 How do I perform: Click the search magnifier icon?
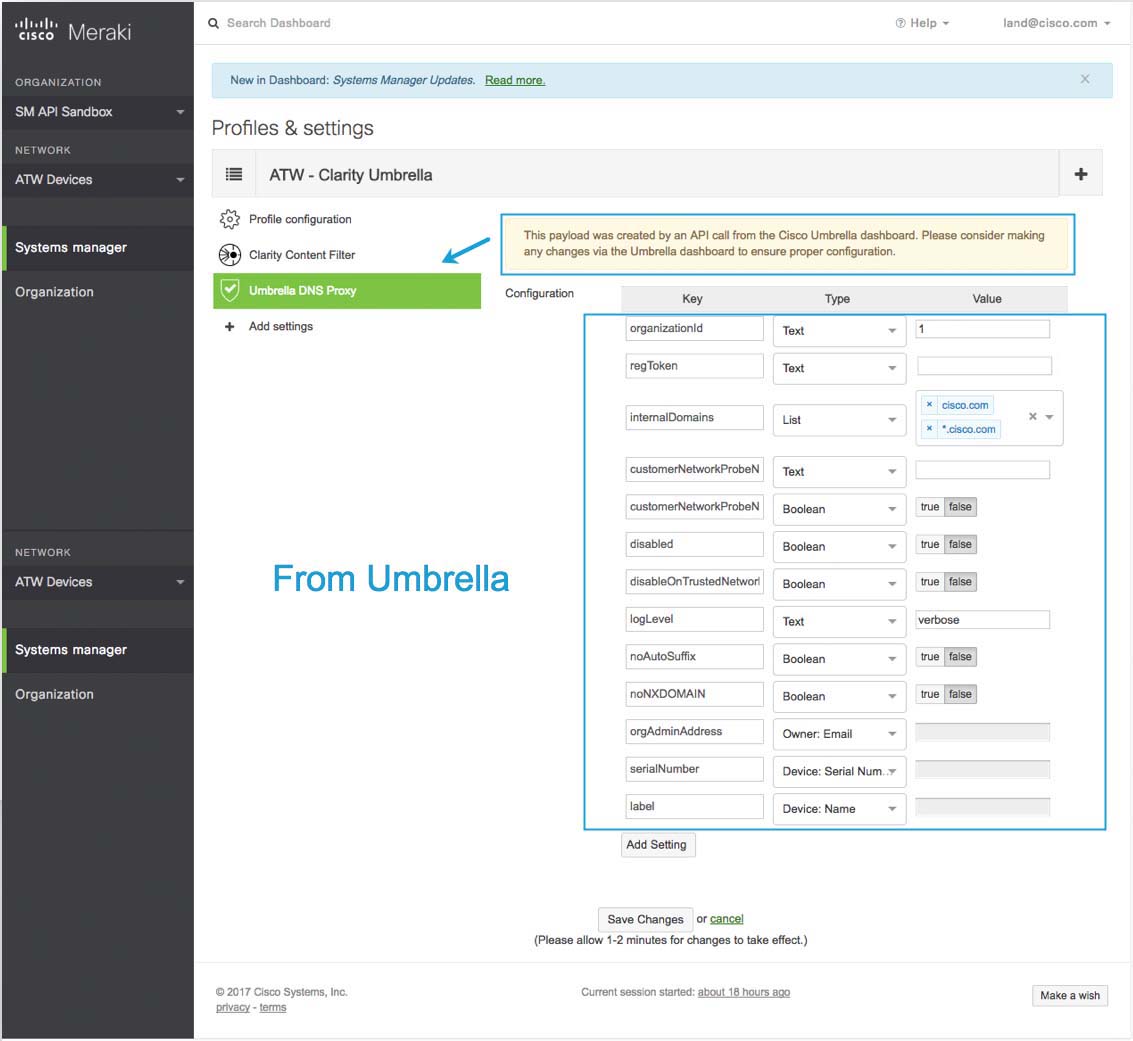(213, 23)
